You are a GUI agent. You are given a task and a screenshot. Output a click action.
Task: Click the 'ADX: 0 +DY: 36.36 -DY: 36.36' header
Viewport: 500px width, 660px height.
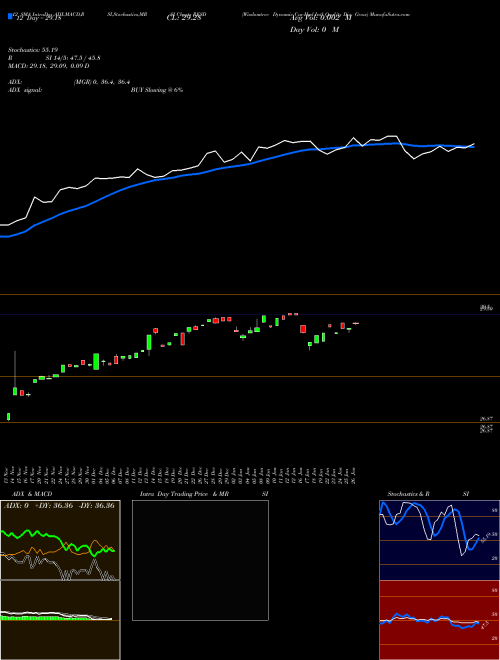coord(59,506)
